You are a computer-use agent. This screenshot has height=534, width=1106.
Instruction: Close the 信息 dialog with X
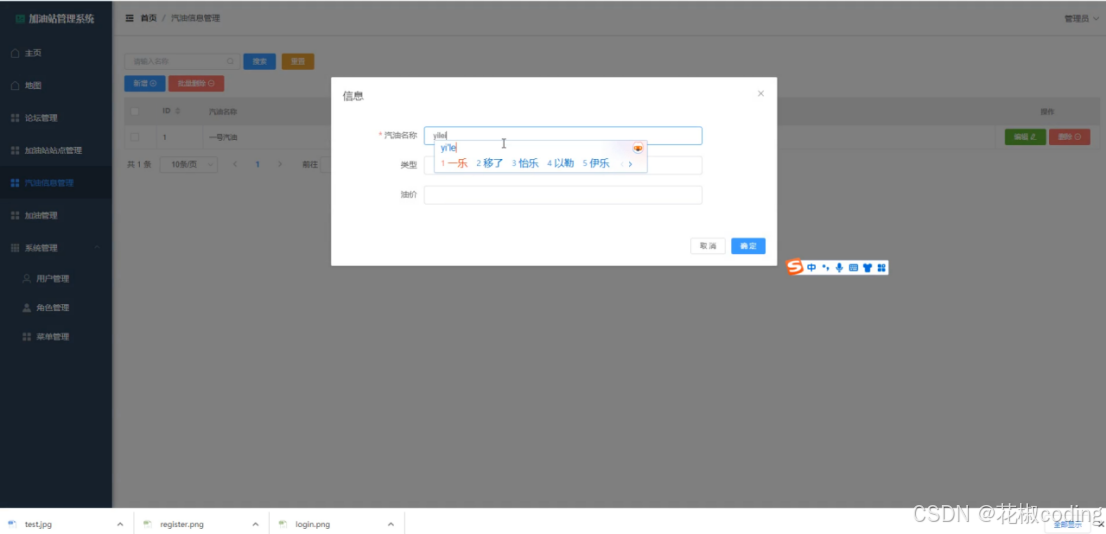point(760,93)
